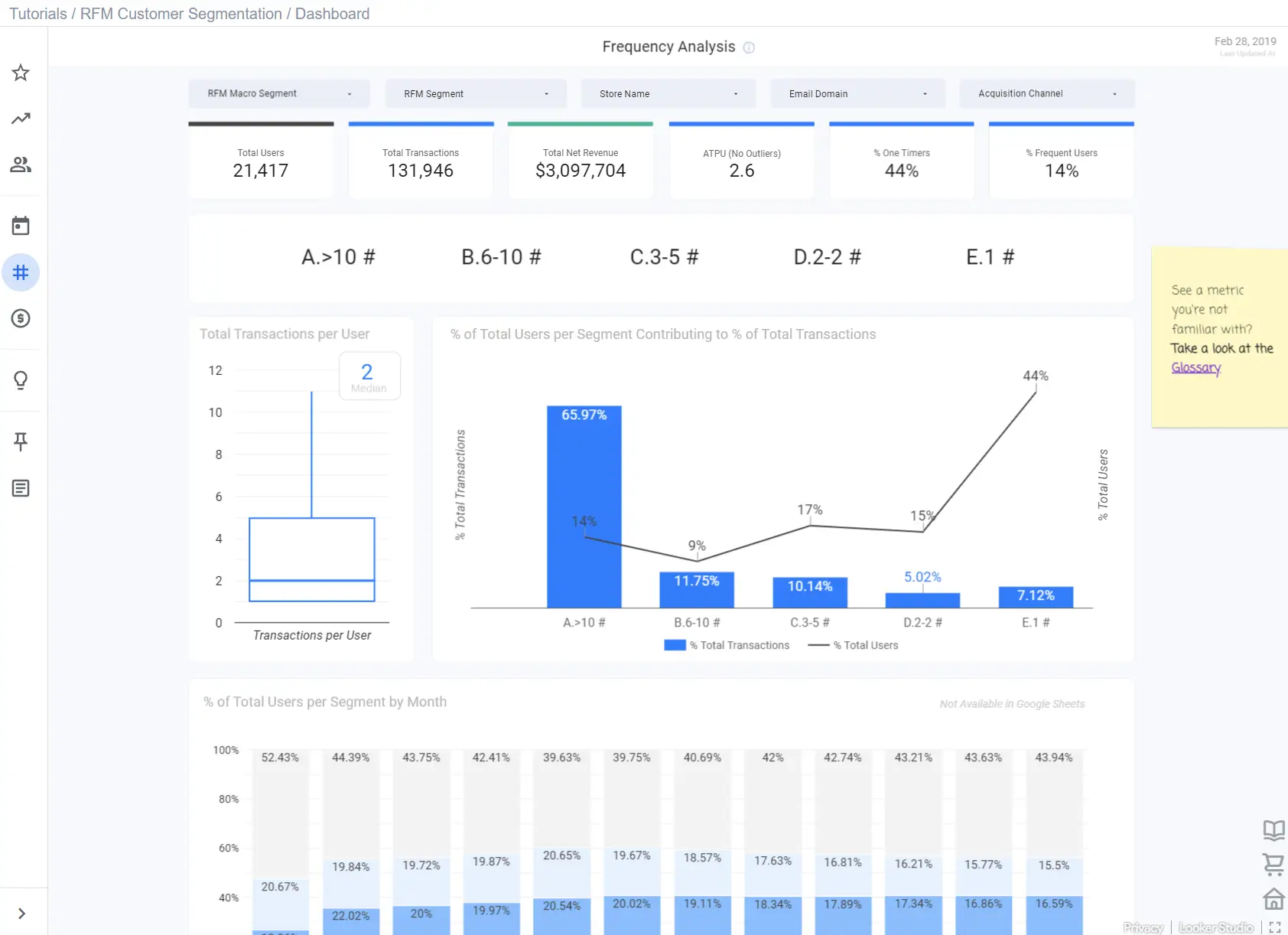Open the lightbulb insights page icon

21,380
